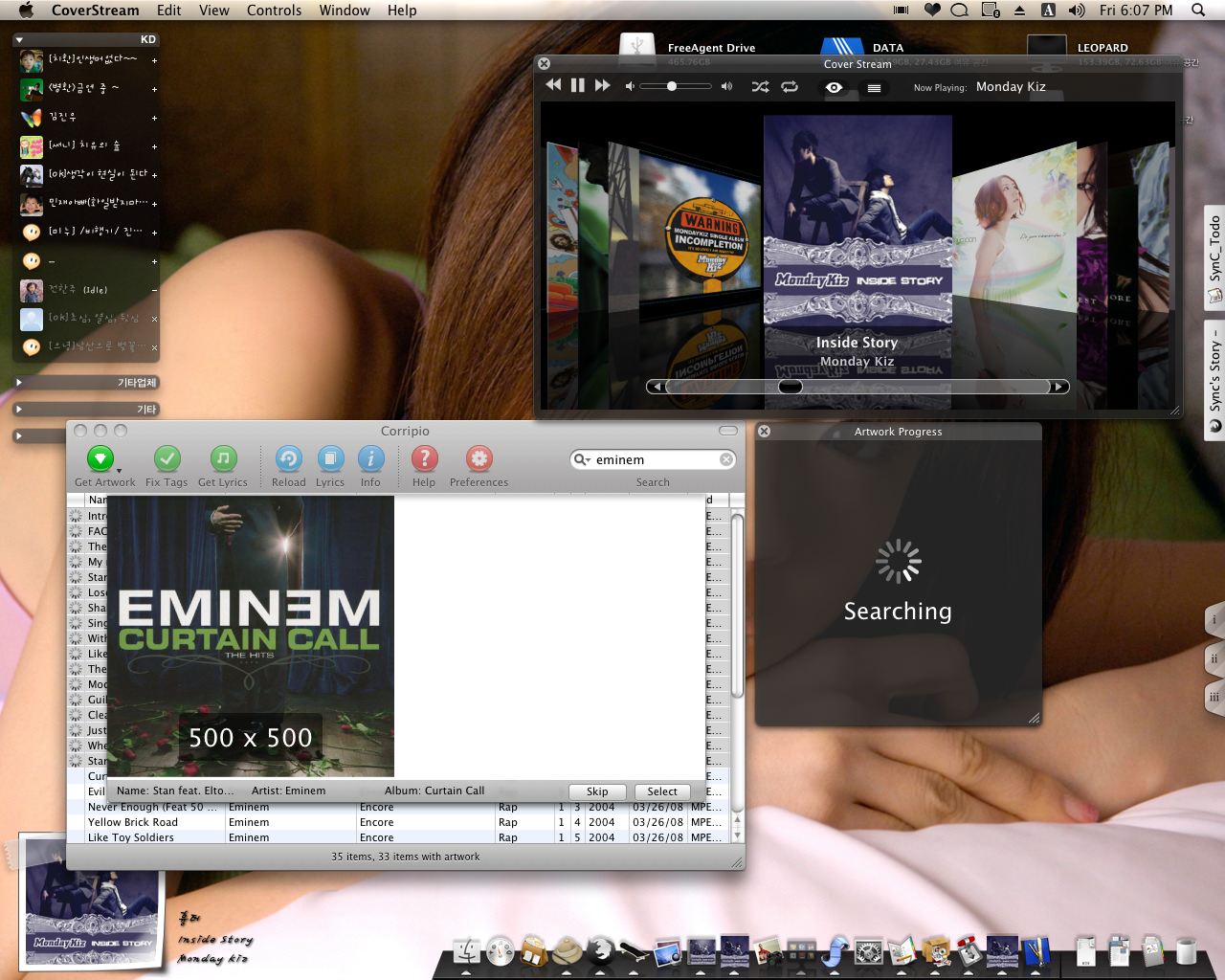Click the left arrow of cover scrollbar
The height and width of the screenshot is (980, 1225).
point(655,387)
